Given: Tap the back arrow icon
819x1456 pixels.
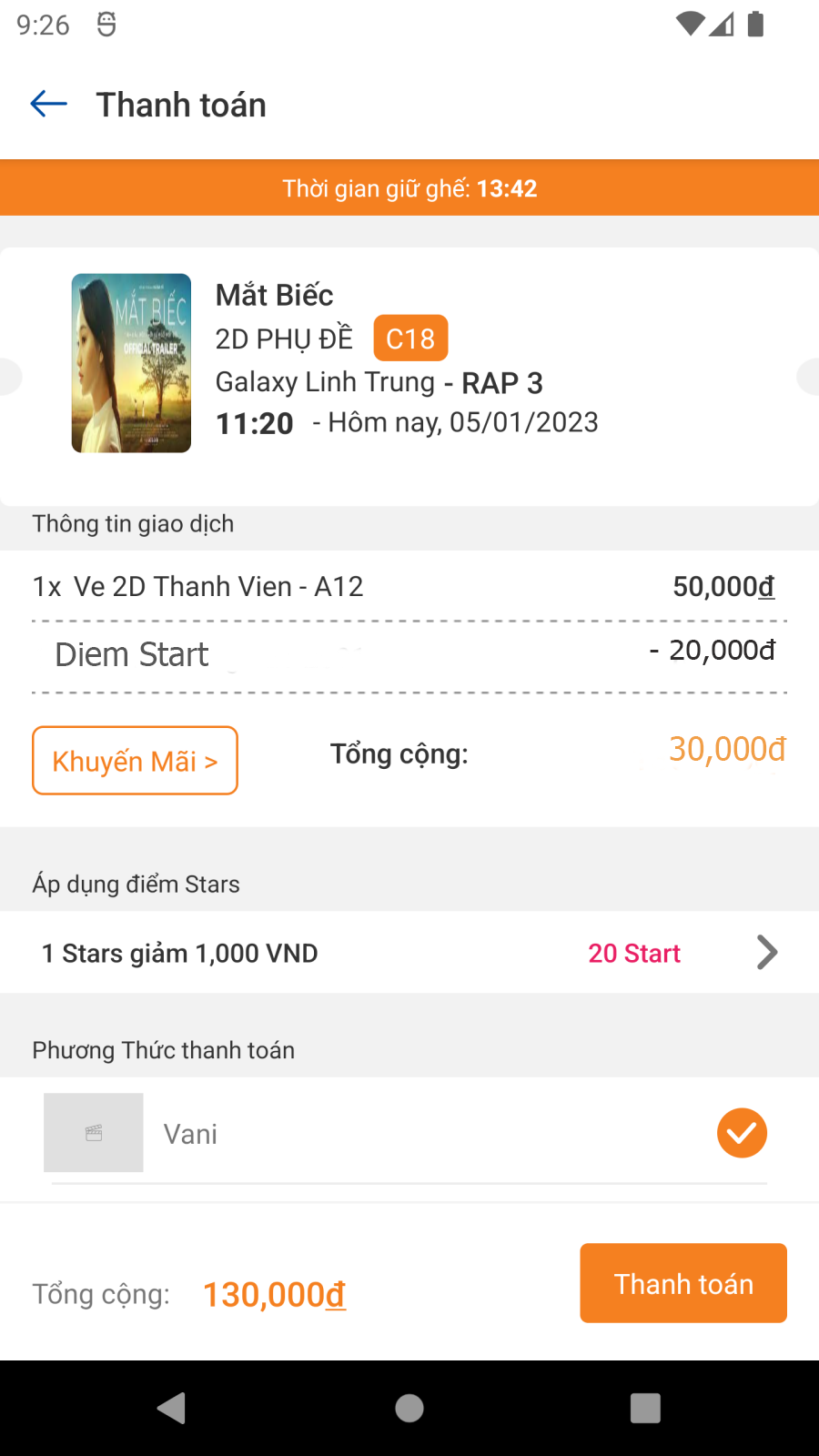Looking at the screenshot, I should [x=49, y=105].
